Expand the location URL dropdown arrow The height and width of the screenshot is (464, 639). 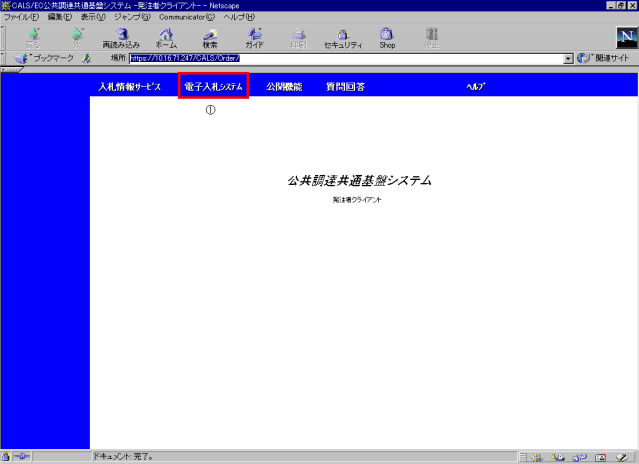[x=568, y=59]
